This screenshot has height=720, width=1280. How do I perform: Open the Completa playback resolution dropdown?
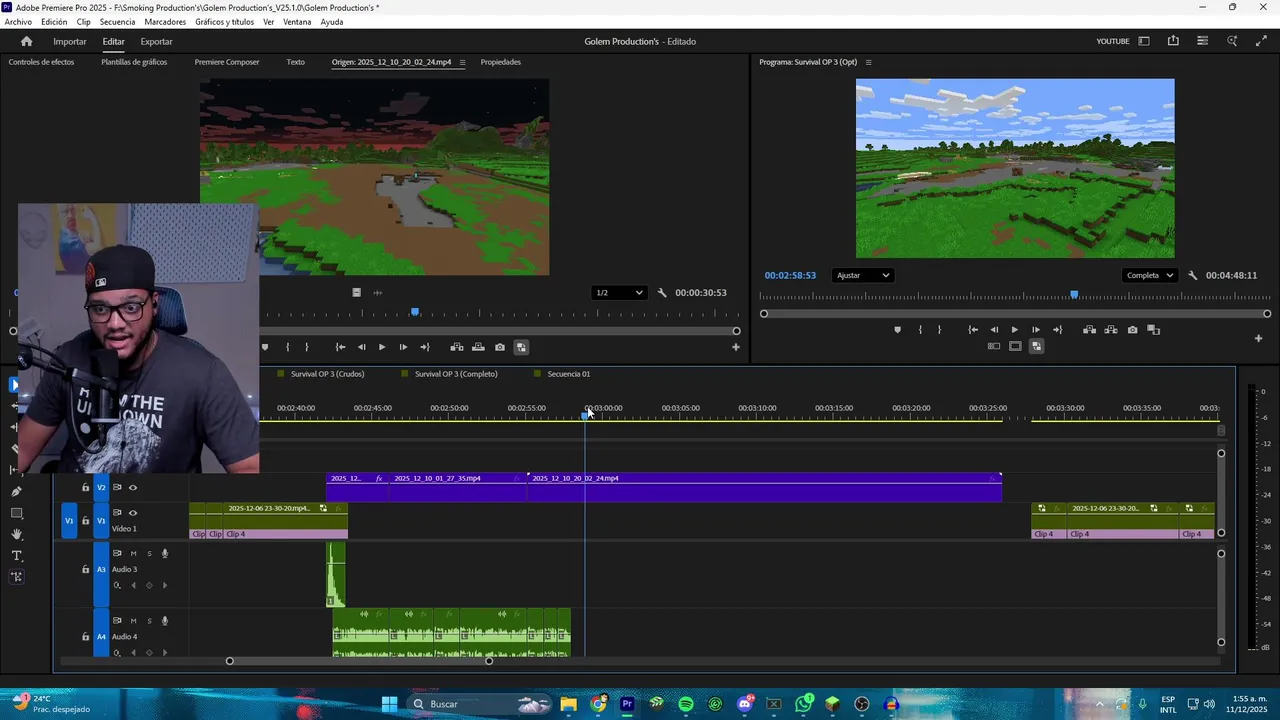(1150, 275)
